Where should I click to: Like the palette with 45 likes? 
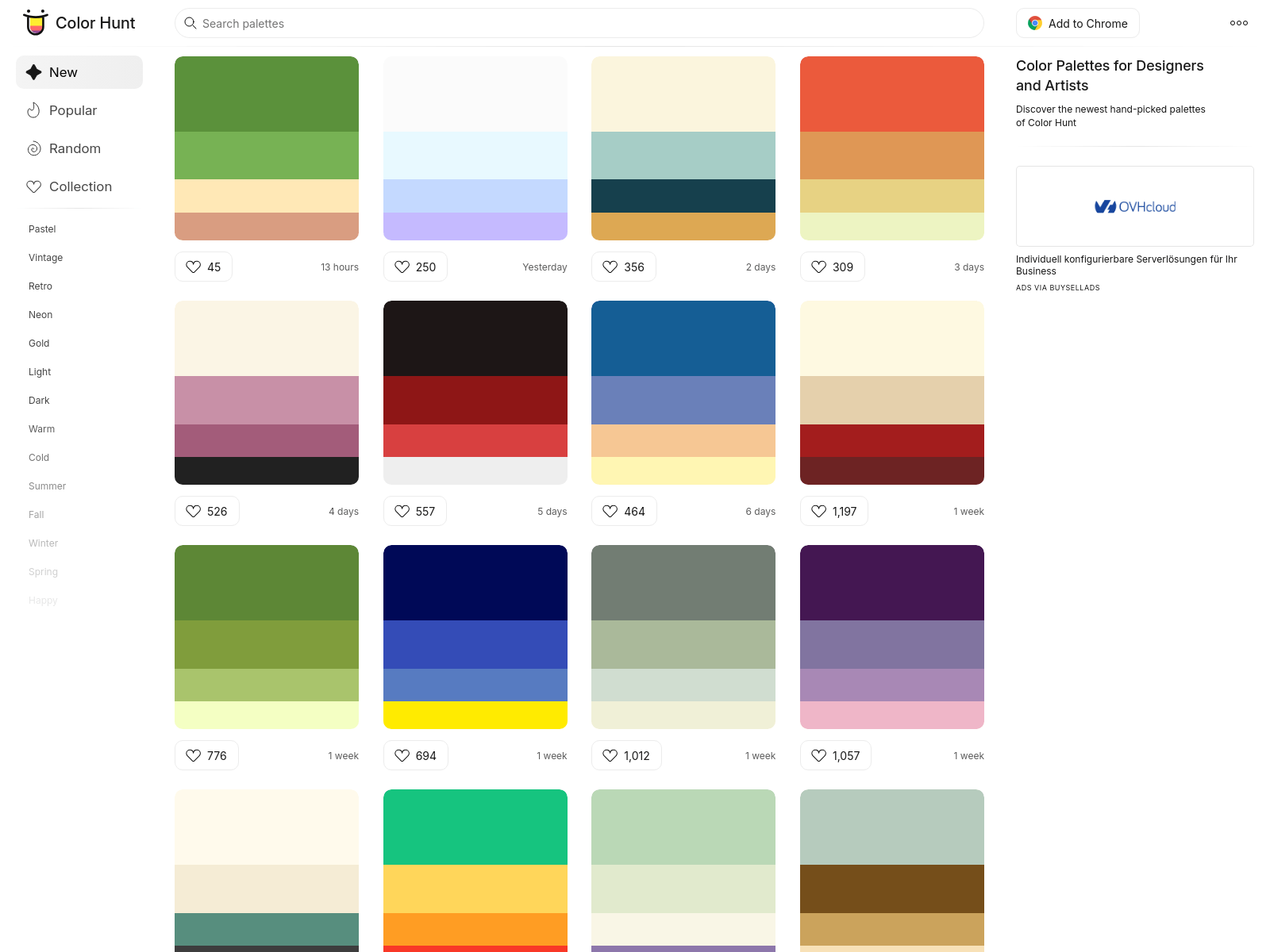pos(203,267)
